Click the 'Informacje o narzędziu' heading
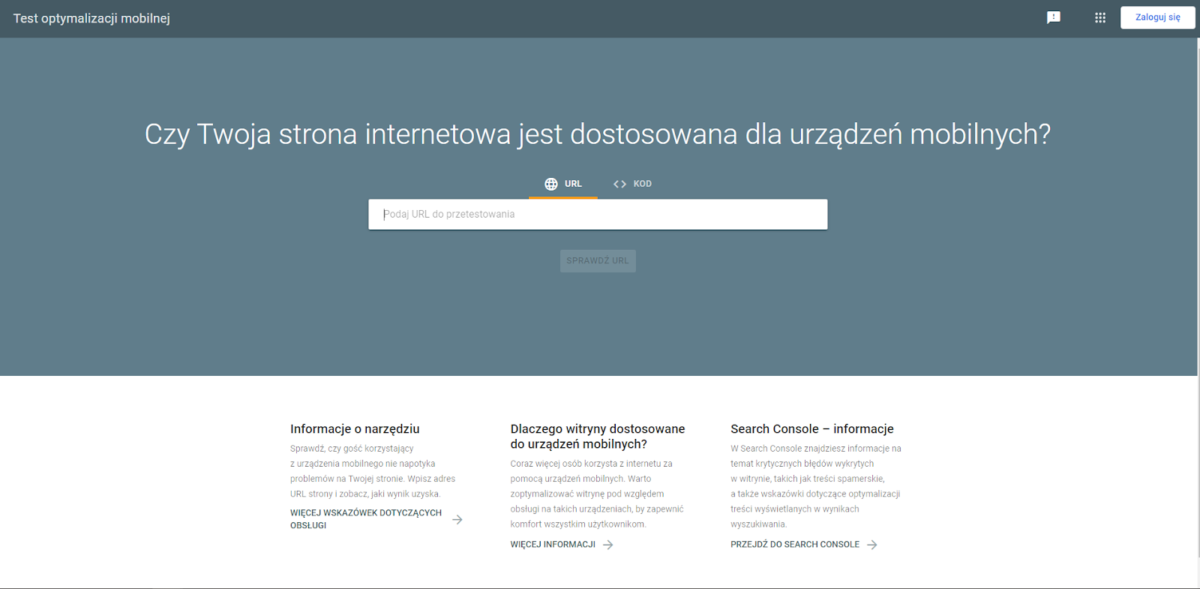 click(x=355, y=429)
